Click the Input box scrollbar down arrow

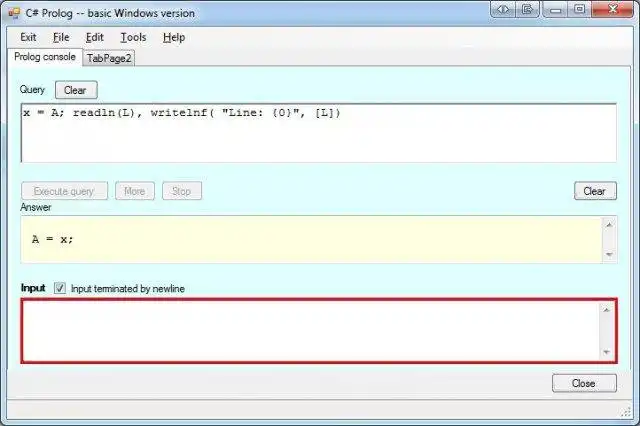[x=607, y=352]
